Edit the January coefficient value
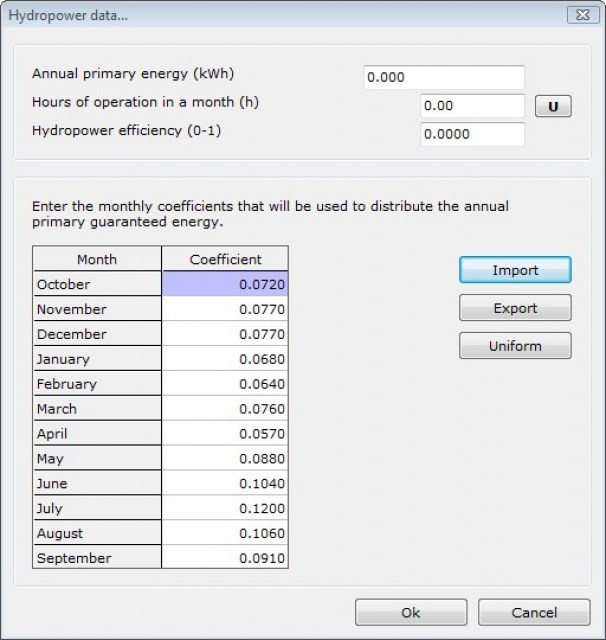Screen dimensions: 606x640 tap(225, 359)
